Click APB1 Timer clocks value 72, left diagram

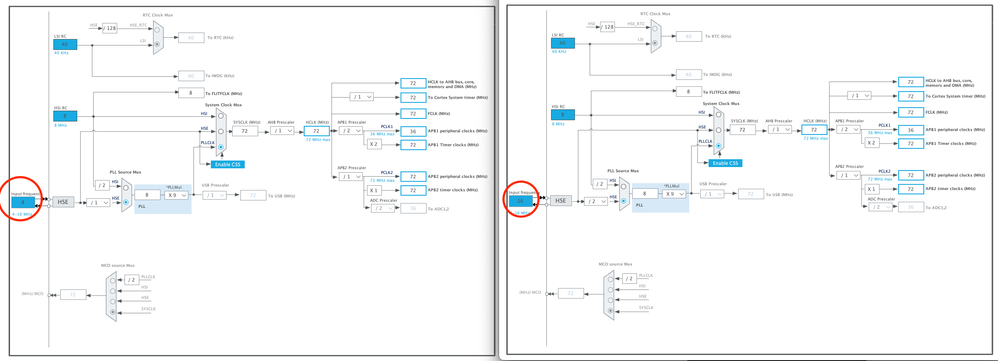[413, 145]
